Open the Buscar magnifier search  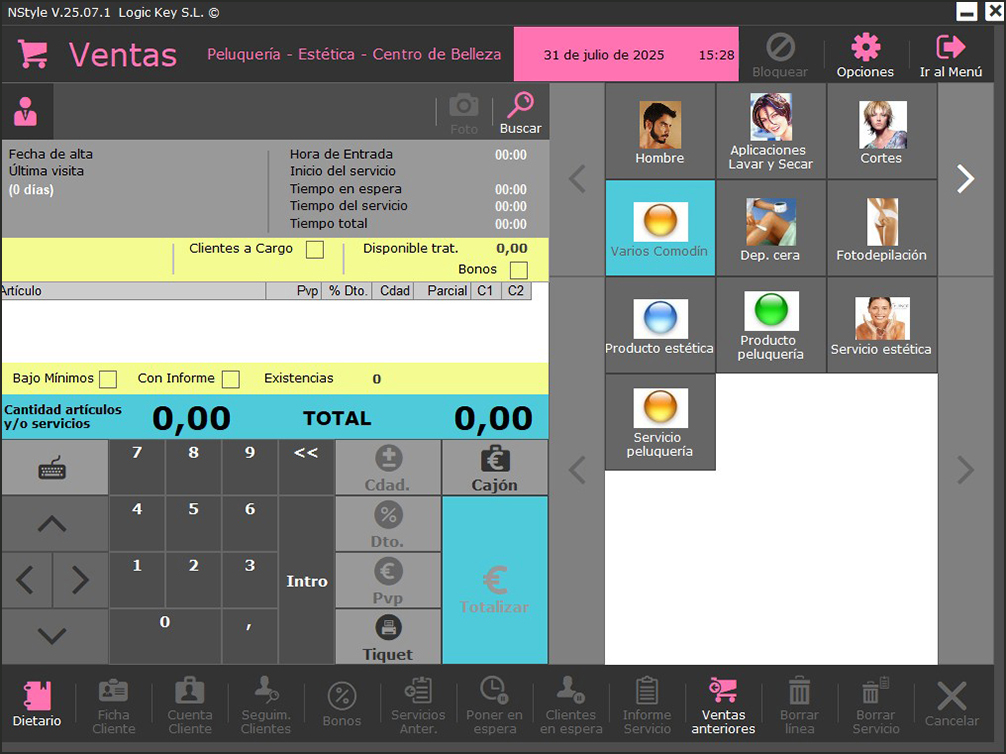(x=520, y=112)
